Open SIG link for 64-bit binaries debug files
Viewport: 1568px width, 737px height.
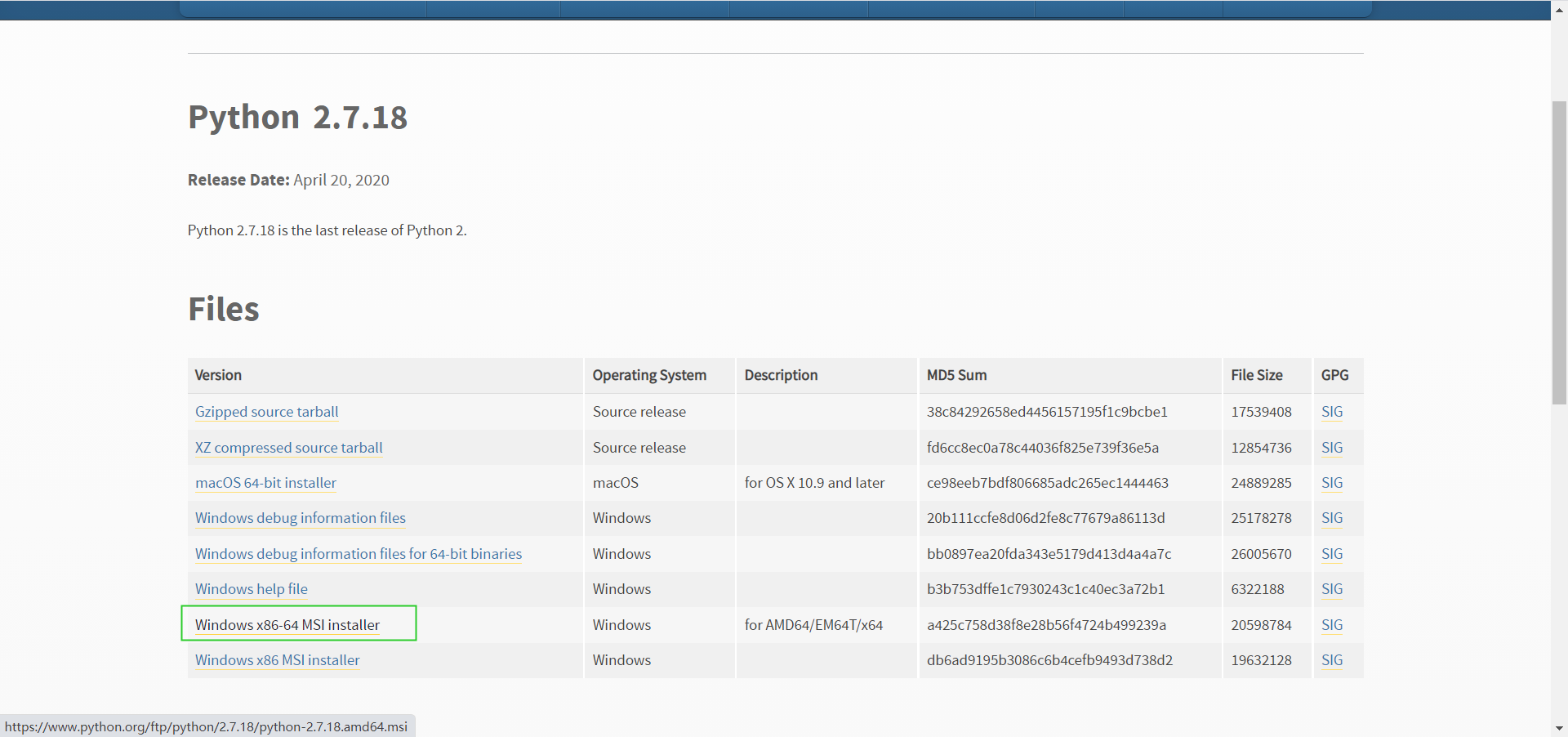(x=1332, y=554)
